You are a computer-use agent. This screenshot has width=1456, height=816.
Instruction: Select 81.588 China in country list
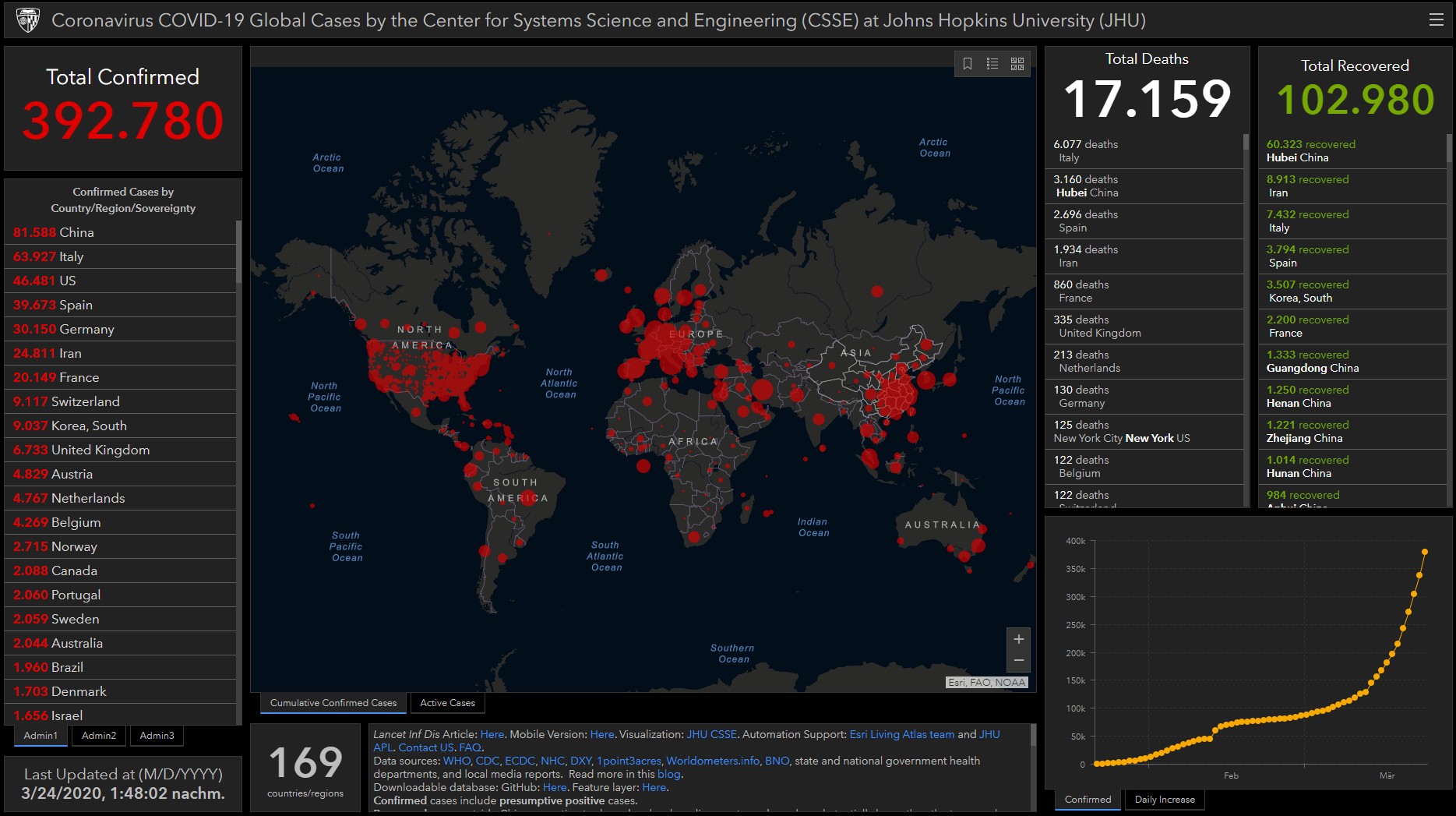point(120,232)
